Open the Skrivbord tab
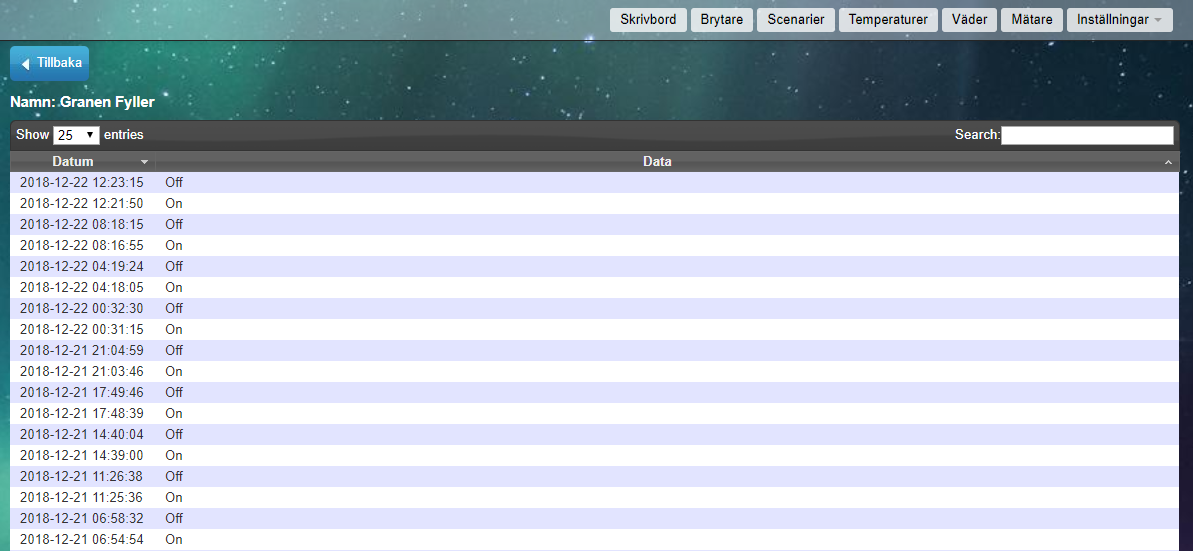Screen dimensions: 1193x551 648,20
